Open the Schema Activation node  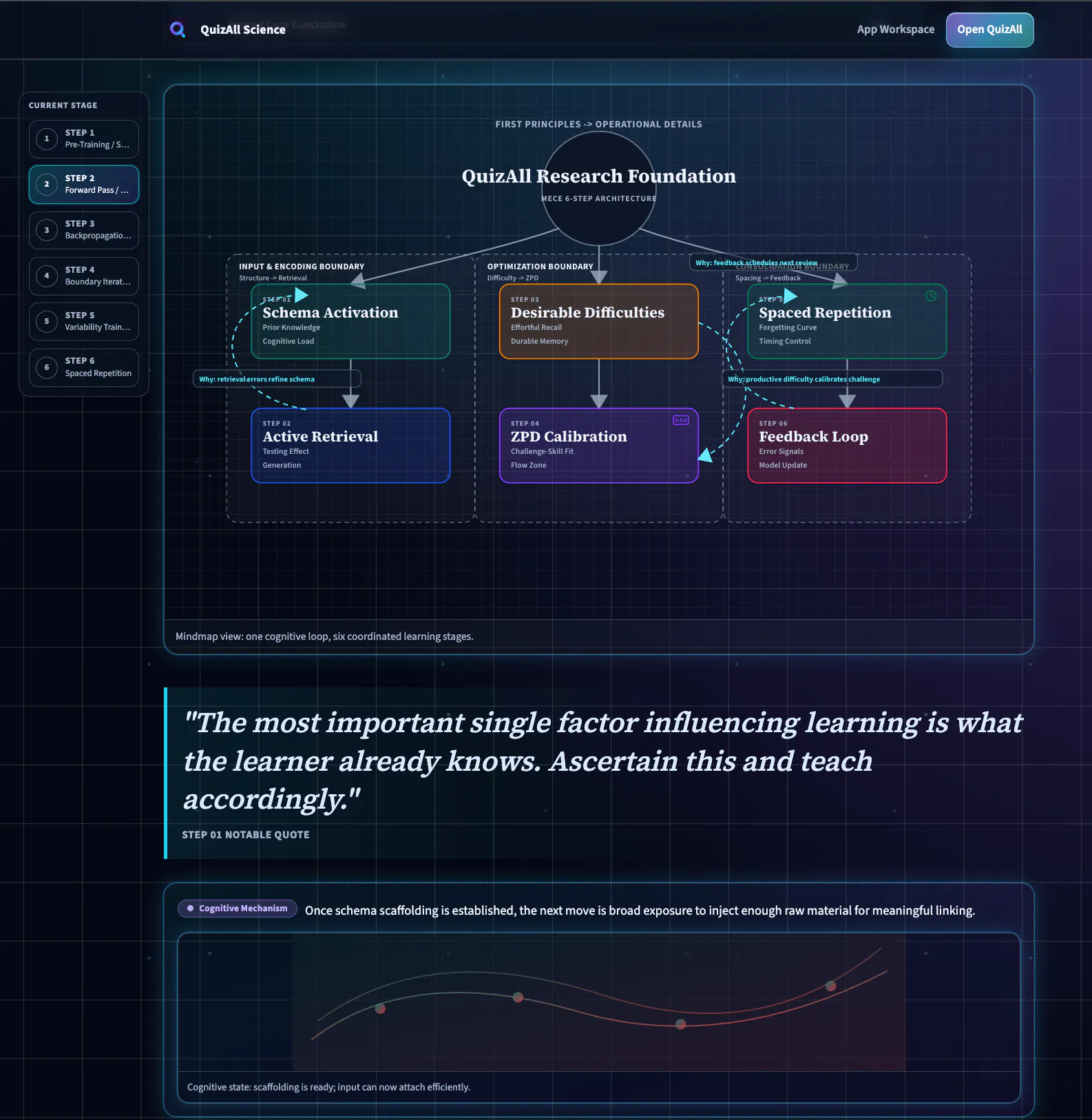(350, 321)
